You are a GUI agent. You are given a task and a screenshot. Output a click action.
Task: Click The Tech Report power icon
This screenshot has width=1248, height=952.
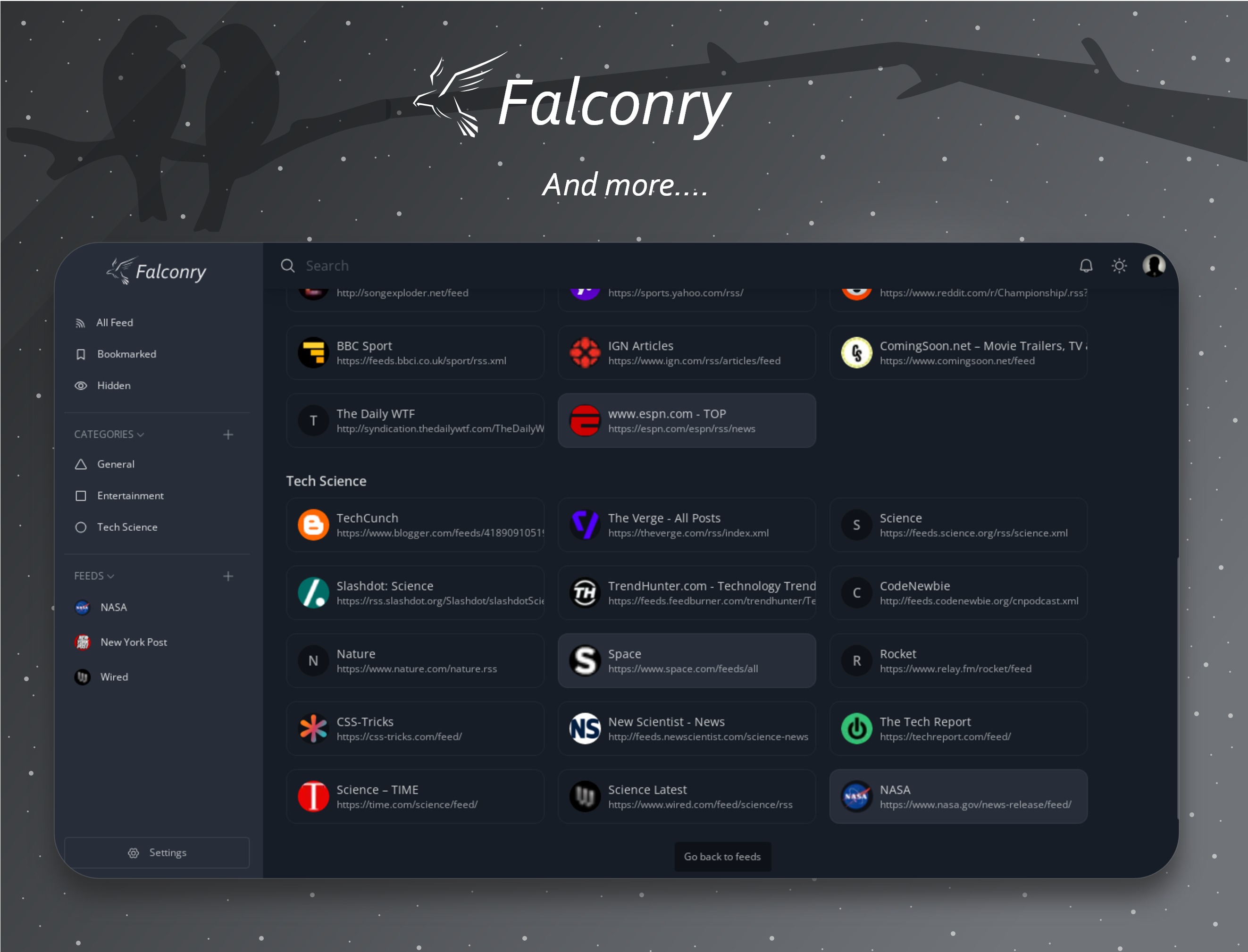click(x=856, y=729)
